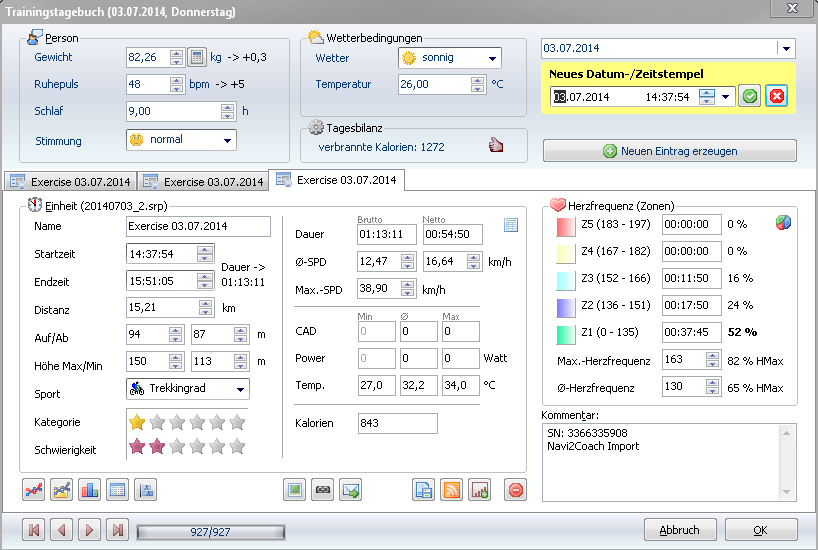Click the Kalorien field showing 843
The width and height of the screenshot is (818, 550).
[x=398, y=423]
